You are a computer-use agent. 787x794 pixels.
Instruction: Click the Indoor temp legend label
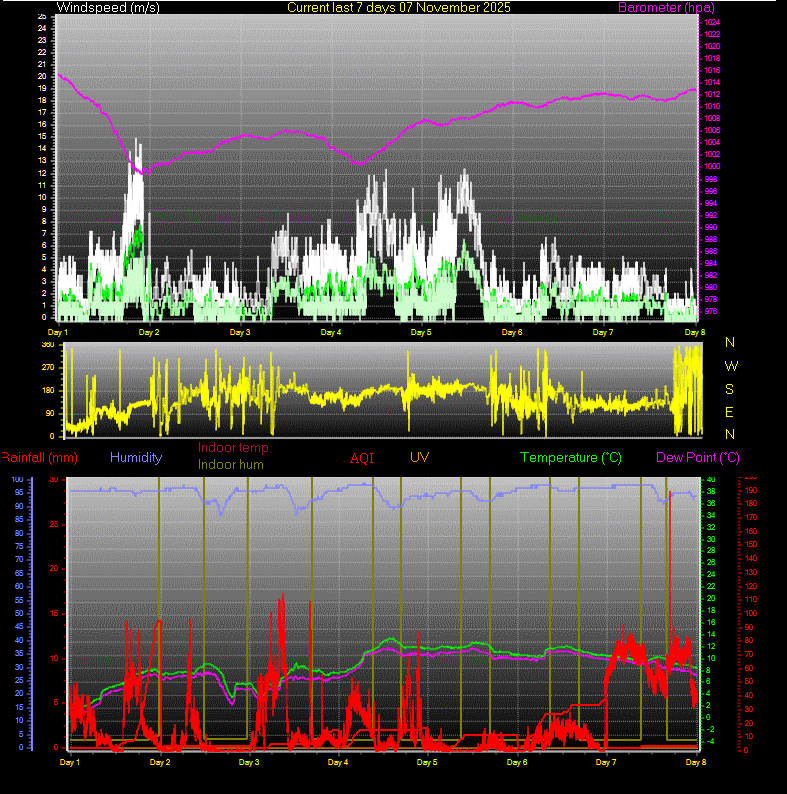coord(233,448)
